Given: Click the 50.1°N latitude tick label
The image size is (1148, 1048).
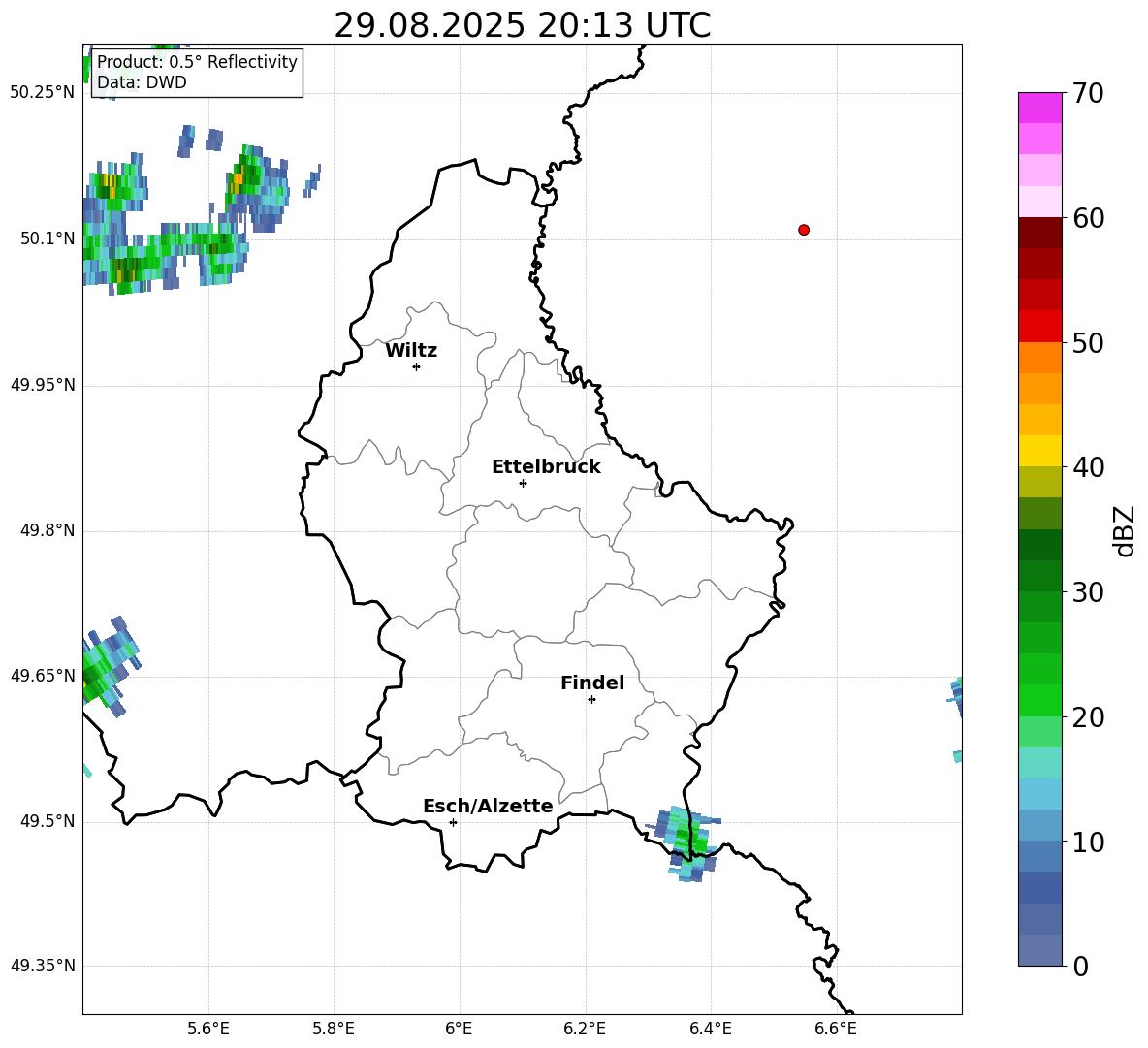Looking at the screenshot, I should tap(48, 238).
